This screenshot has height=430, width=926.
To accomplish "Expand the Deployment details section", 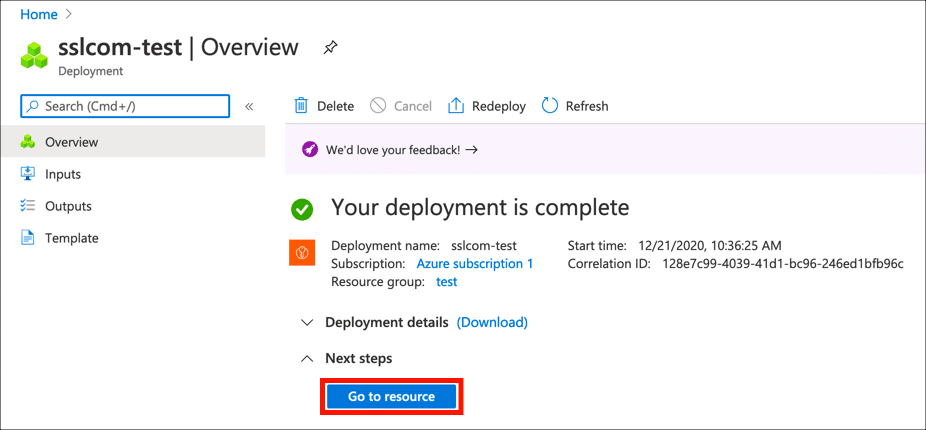I will [307, 322].
